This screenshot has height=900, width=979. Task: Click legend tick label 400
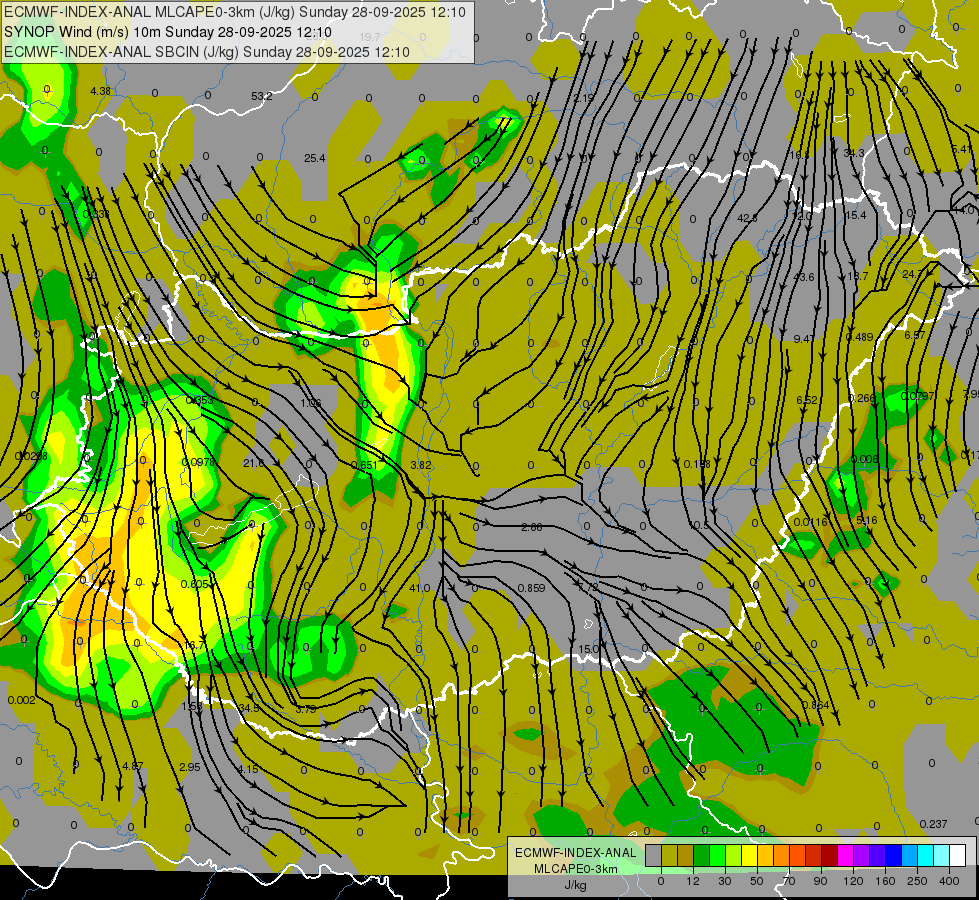click(949, 881)
